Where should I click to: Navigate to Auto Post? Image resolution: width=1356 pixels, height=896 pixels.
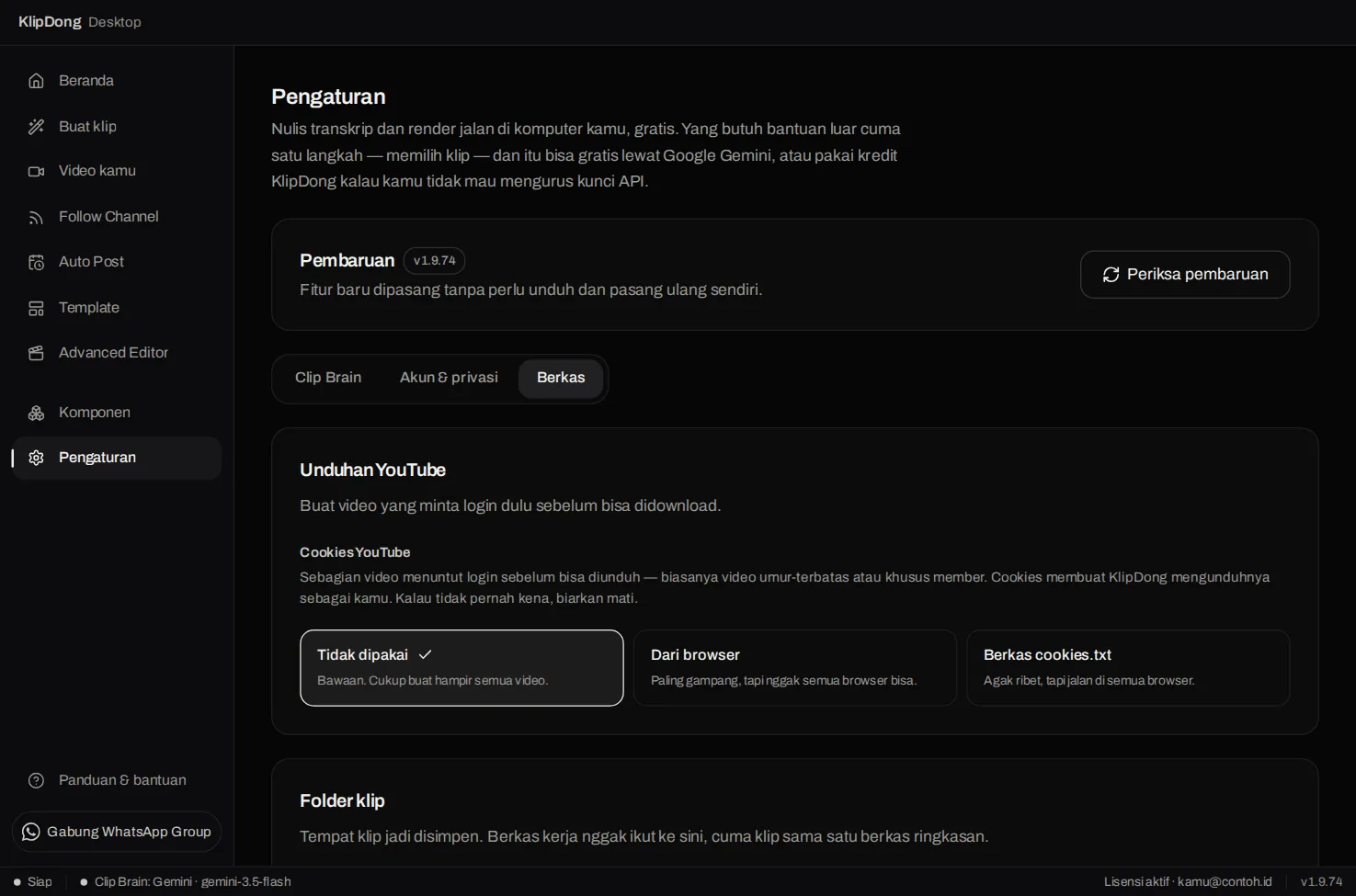[x=117, y=262]
